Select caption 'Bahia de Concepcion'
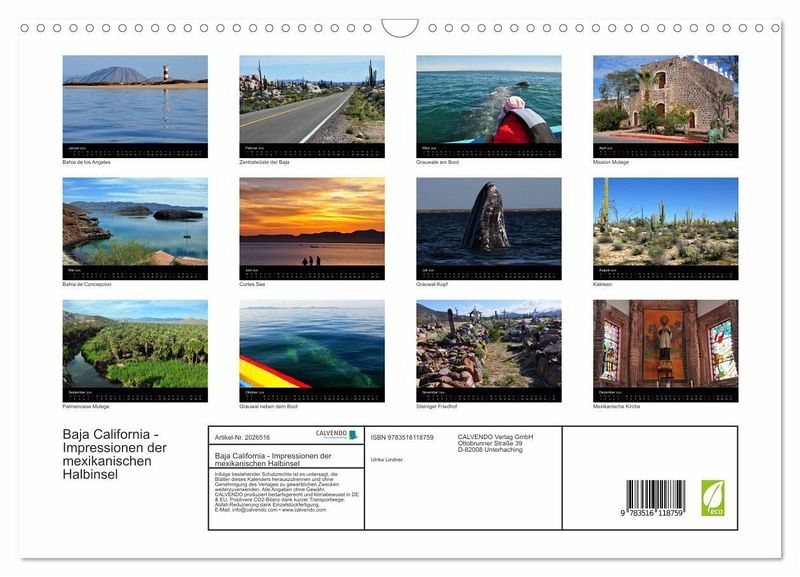Viewport: 800px width, 577px height. tap(87, 284)
